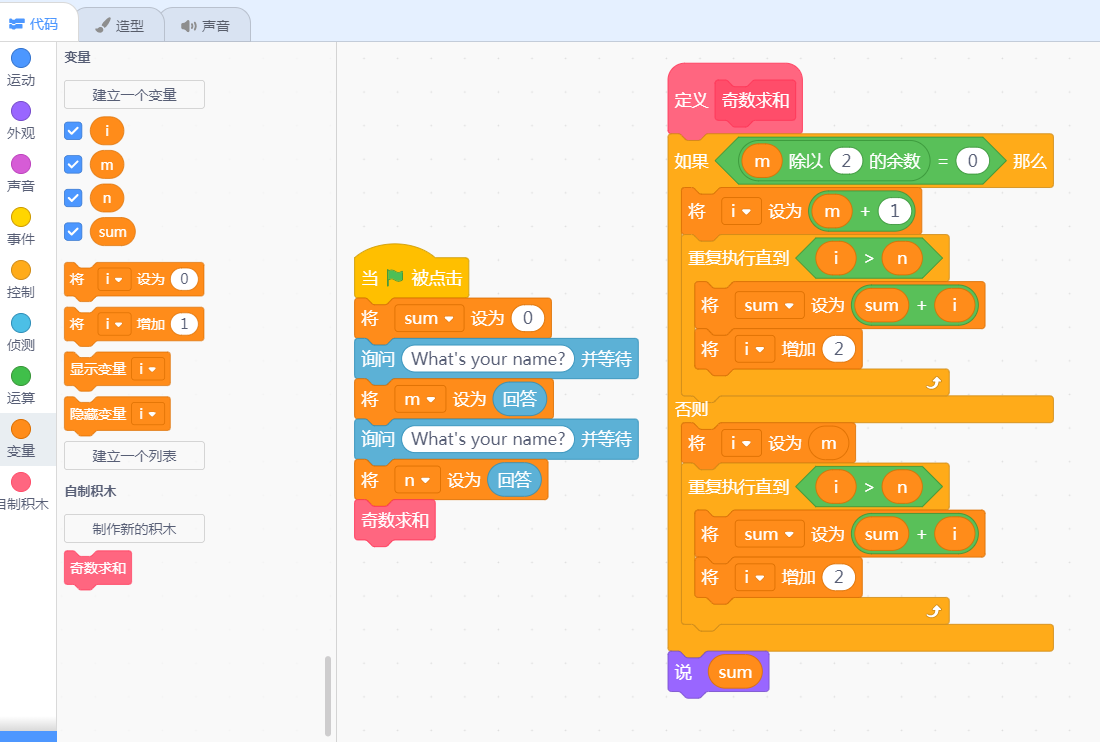Viewport: 1100px width, 742px height.
Task: Click 建立一个变量 button
Action: click(x=134, y=95)
